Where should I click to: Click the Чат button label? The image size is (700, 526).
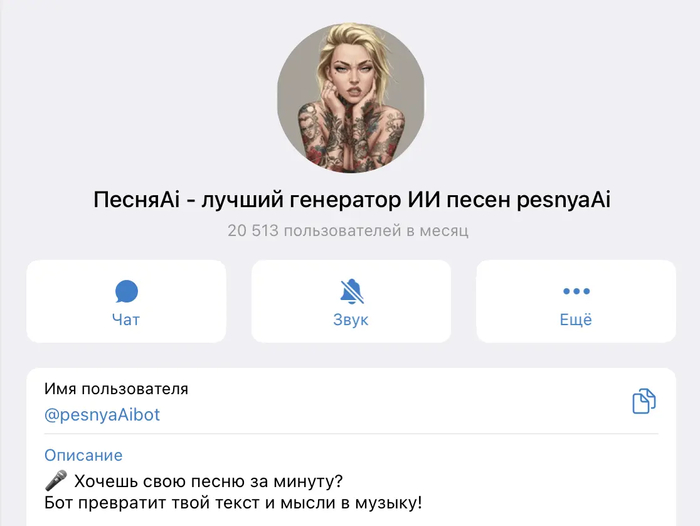tap(126, 320)
